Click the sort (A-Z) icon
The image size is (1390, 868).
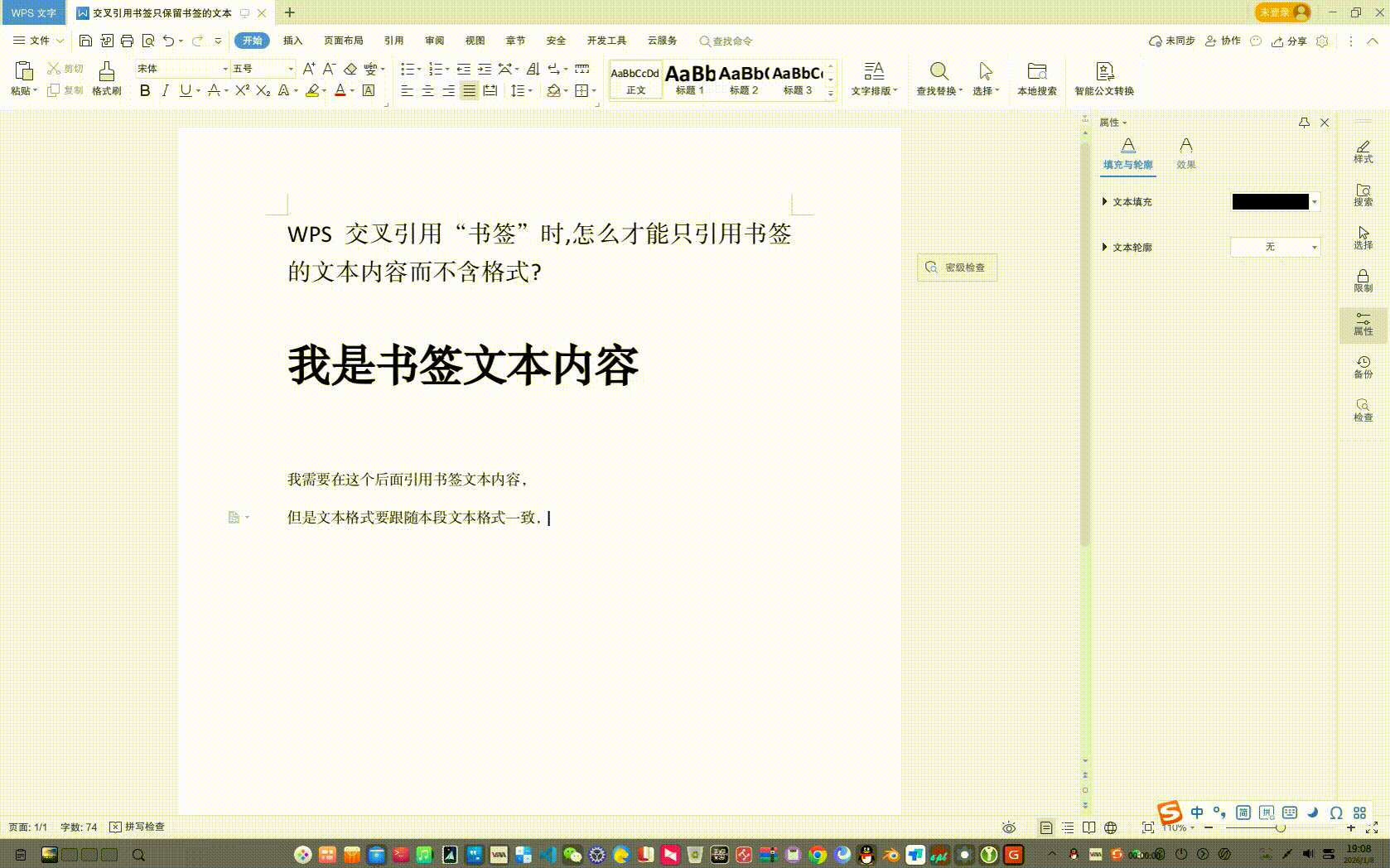533,69
